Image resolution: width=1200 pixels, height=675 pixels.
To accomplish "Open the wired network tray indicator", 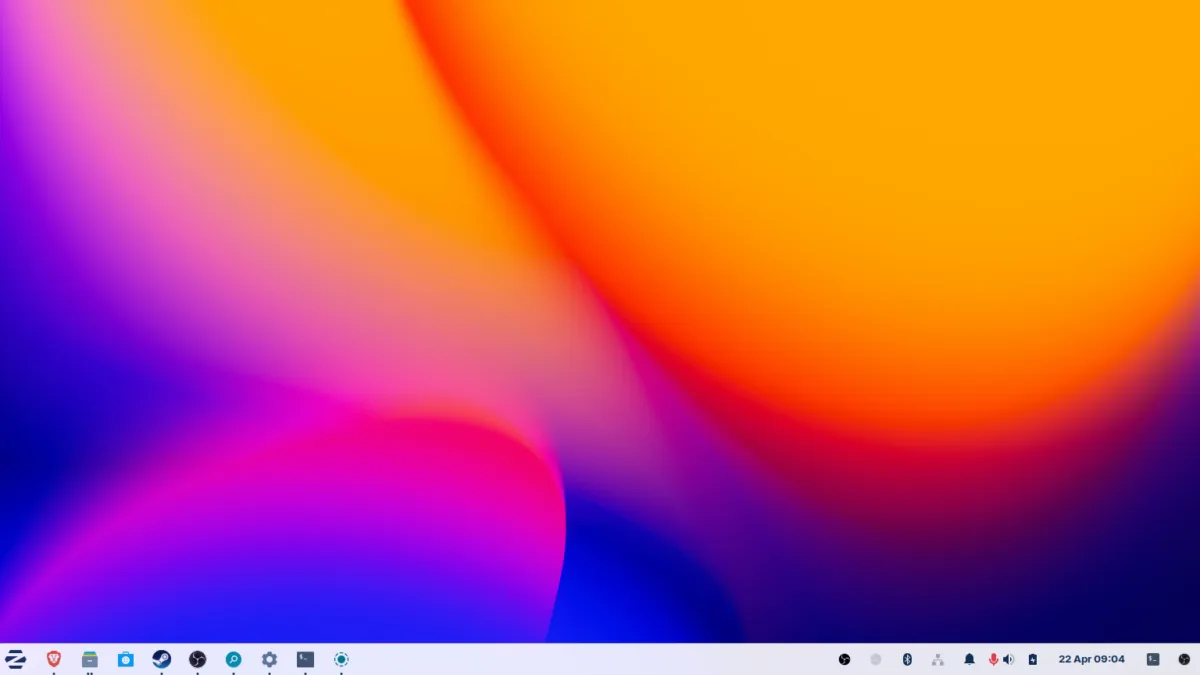I will pos(938,659).
